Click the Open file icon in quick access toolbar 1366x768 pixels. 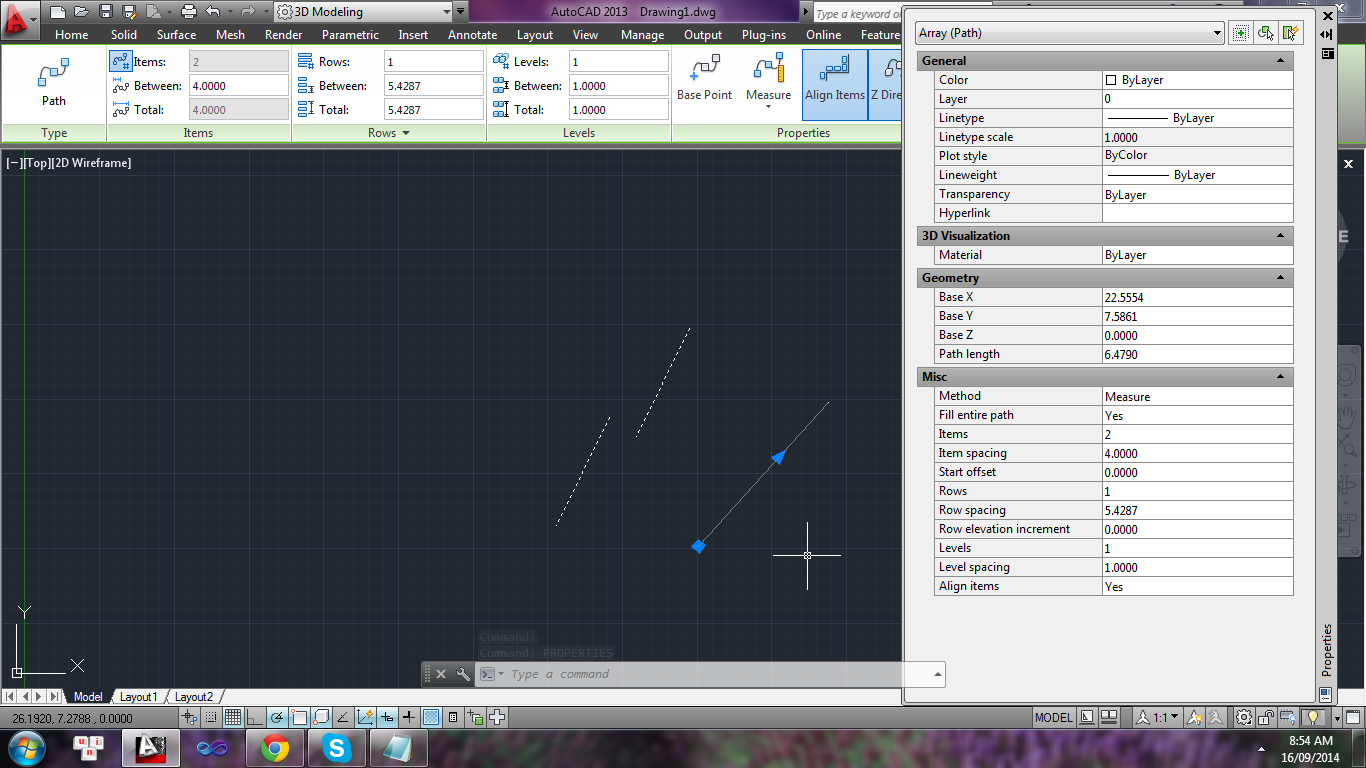(x=81, y=12)
